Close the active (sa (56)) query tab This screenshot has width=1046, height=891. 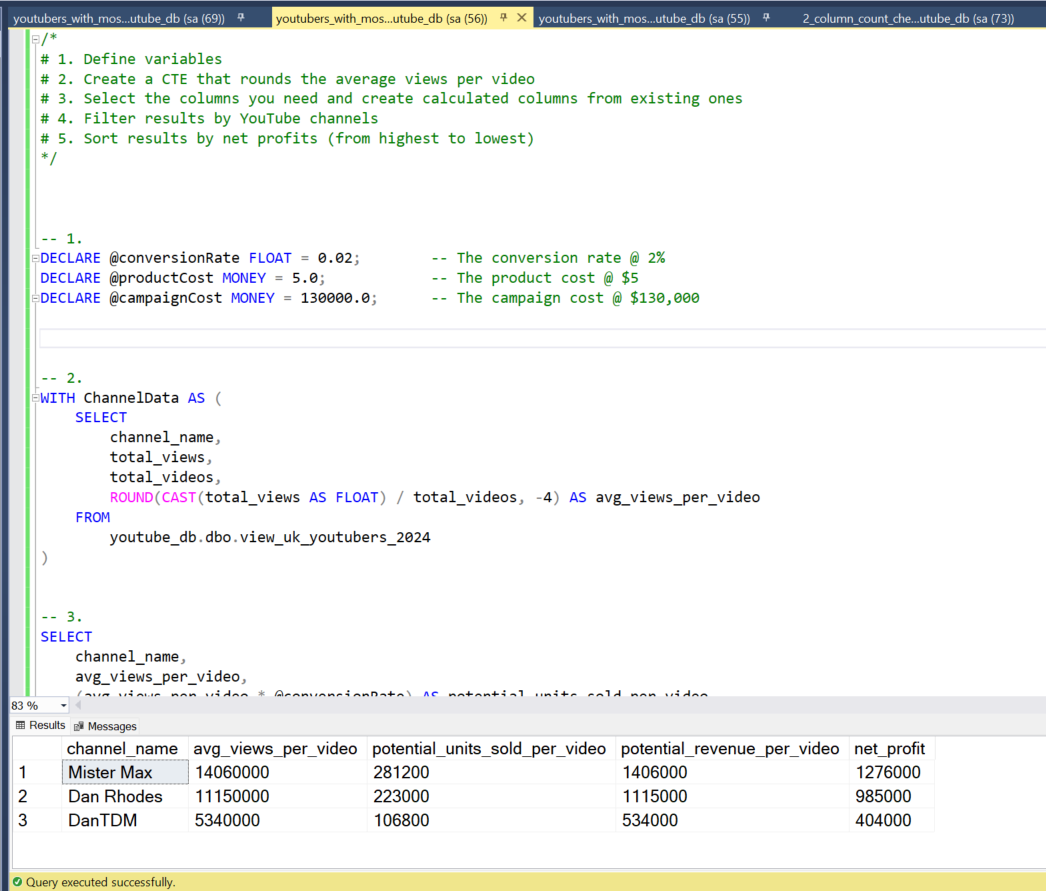pyautogui.click(x=521, y=18)
